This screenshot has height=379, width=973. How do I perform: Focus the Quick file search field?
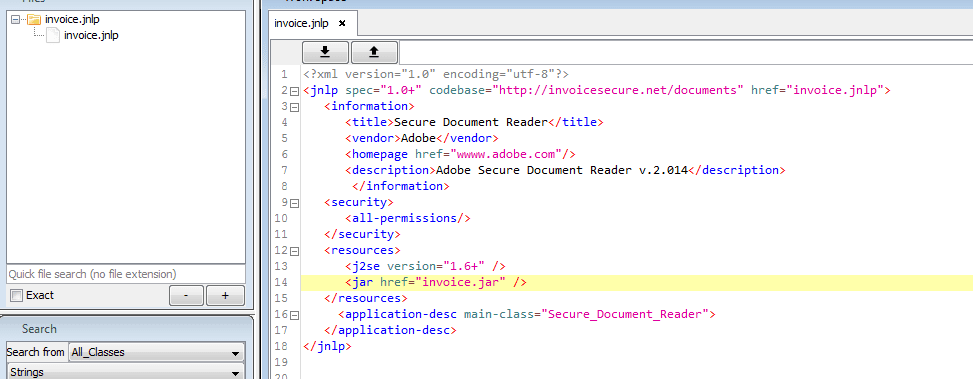(126, 274)
